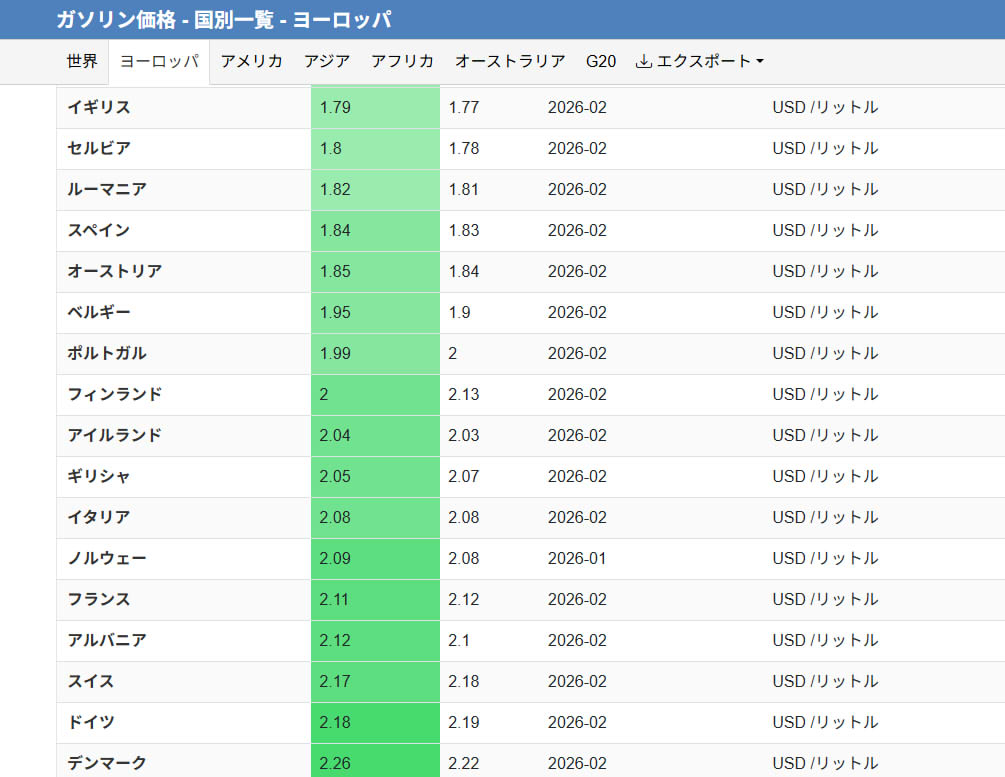Click the download icon beside エクスポート

(x=644, y=61)
